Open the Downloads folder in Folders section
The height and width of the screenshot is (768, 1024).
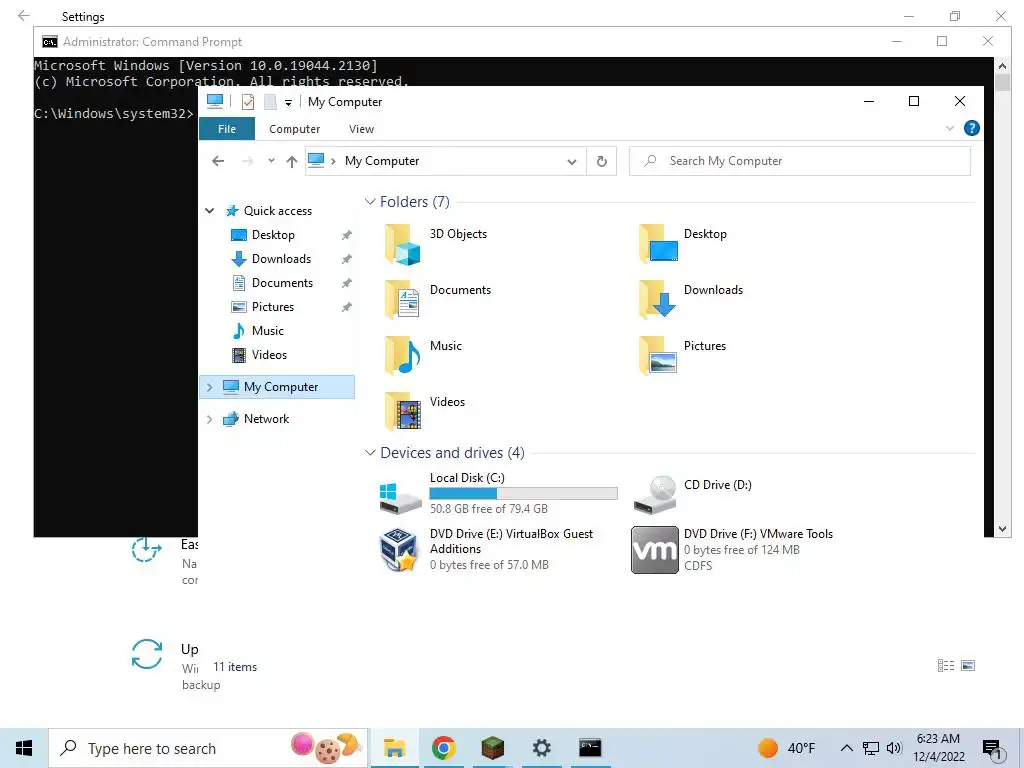658,300
